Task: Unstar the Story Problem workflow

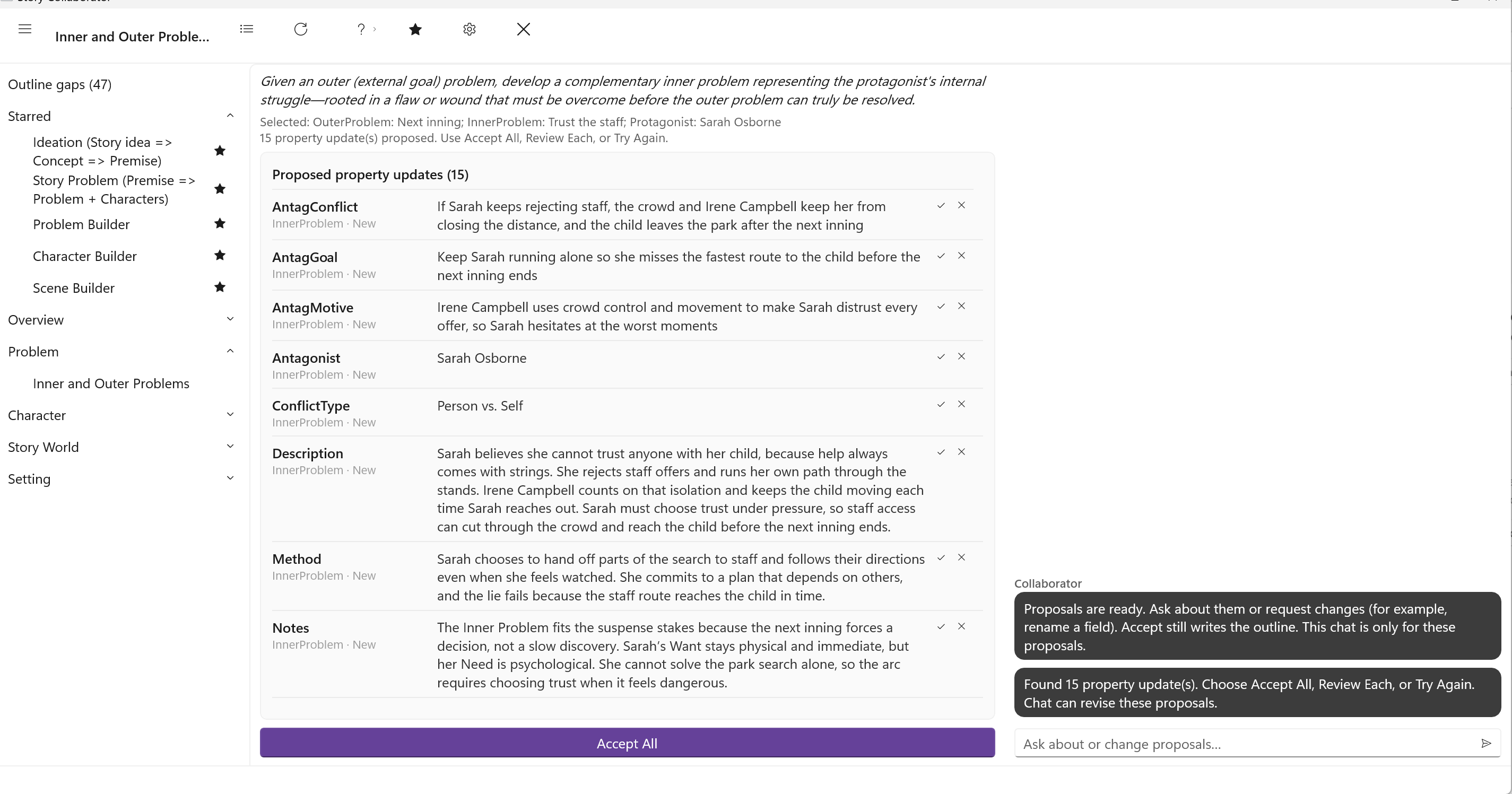Action: [x=220, y=189]
